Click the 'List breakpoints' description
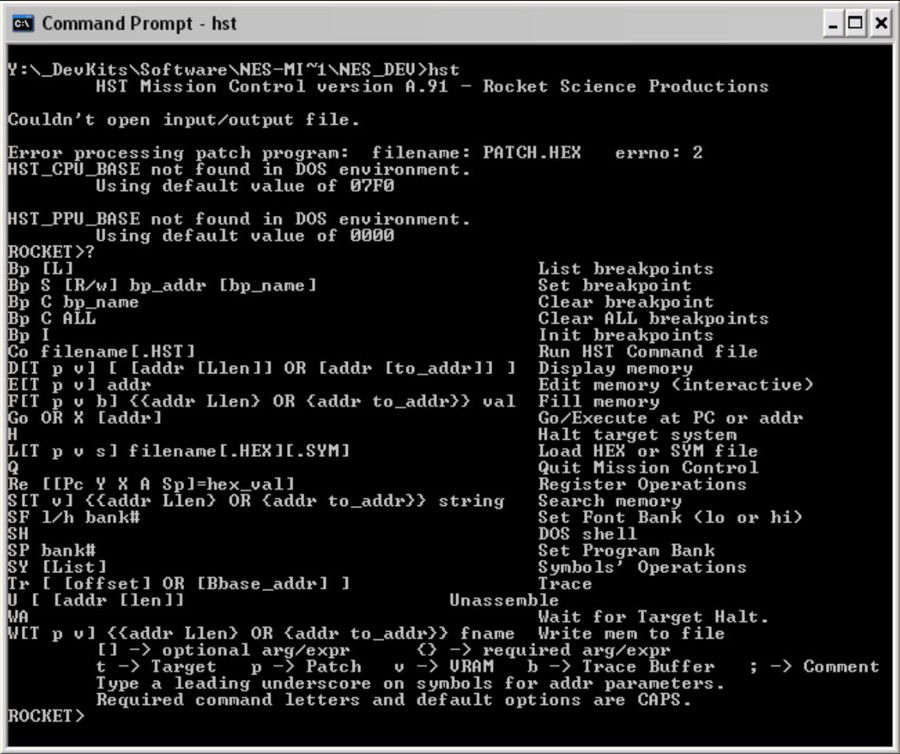900x754 pixels. [x=626, y=269]
